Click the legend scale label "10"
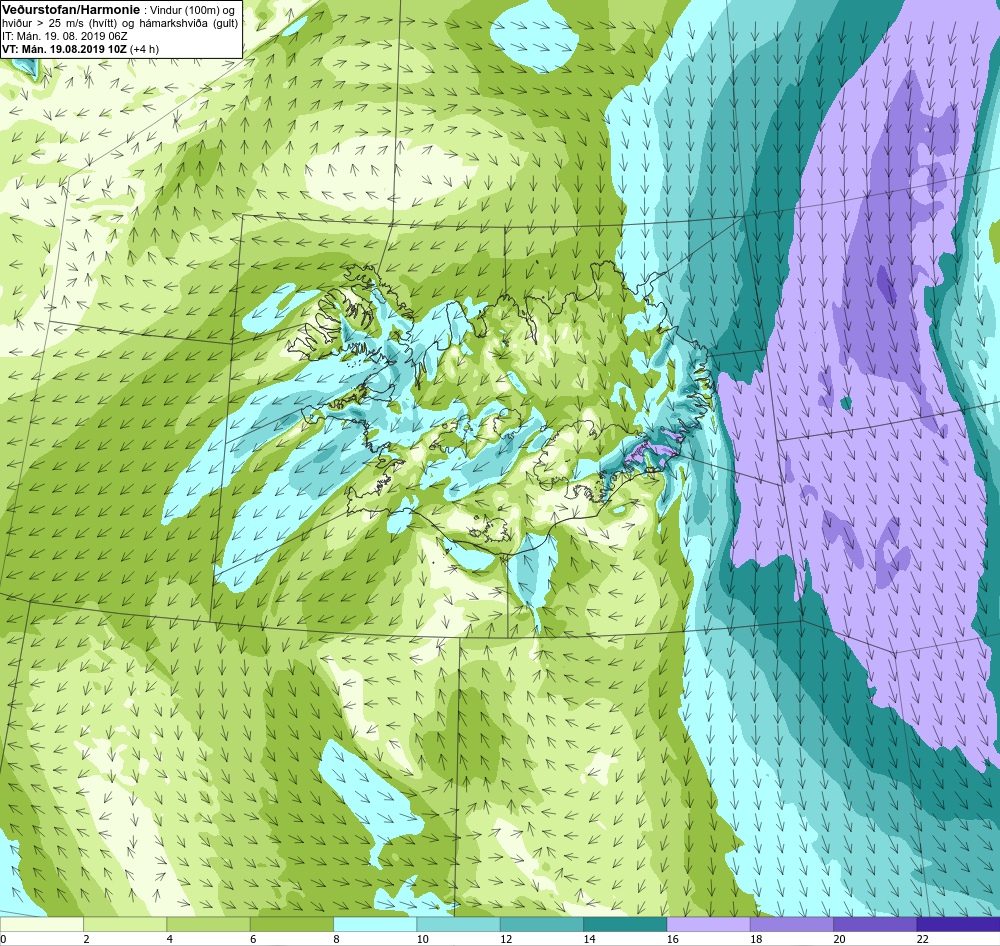Screen dimensions: 1000x946 tap(423, 939)
